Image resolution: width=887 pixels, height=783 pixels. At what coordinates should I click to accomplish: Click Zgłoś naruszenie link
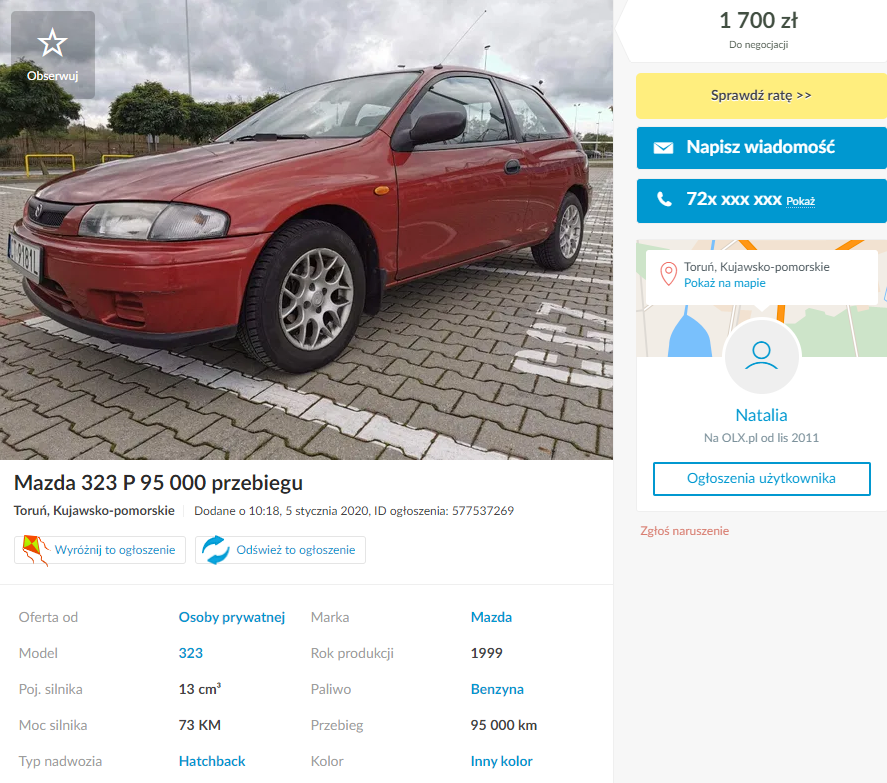click(x=684, y=531)
